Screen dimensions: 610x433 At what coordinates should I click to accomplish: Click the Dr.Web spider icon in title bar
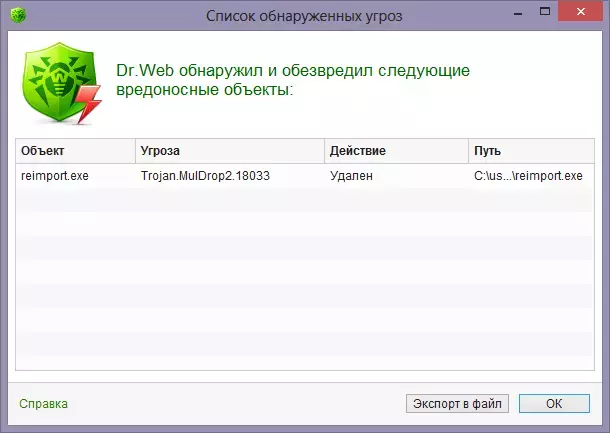[x=18, y=16]
